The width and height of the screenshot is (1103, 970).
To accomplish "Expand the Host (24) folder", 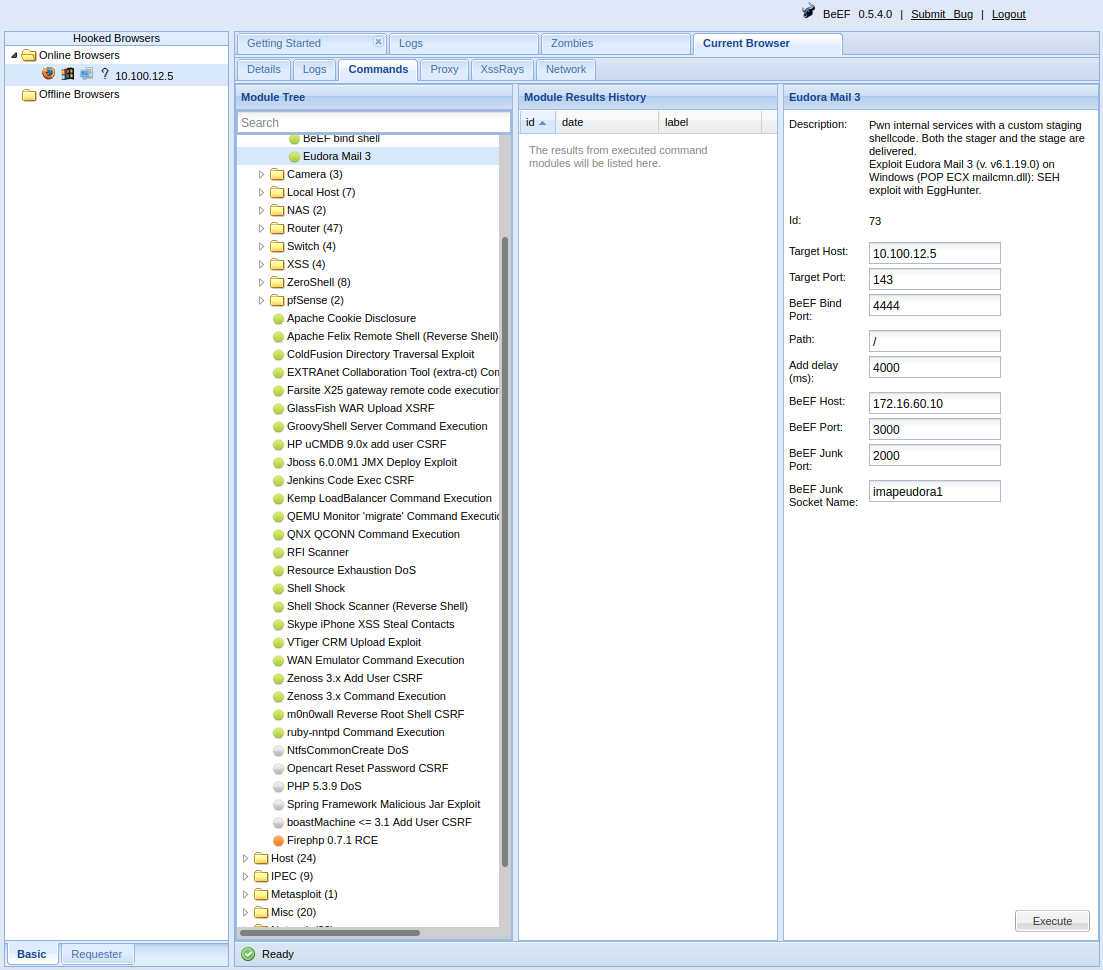I will tap(246, 858).
